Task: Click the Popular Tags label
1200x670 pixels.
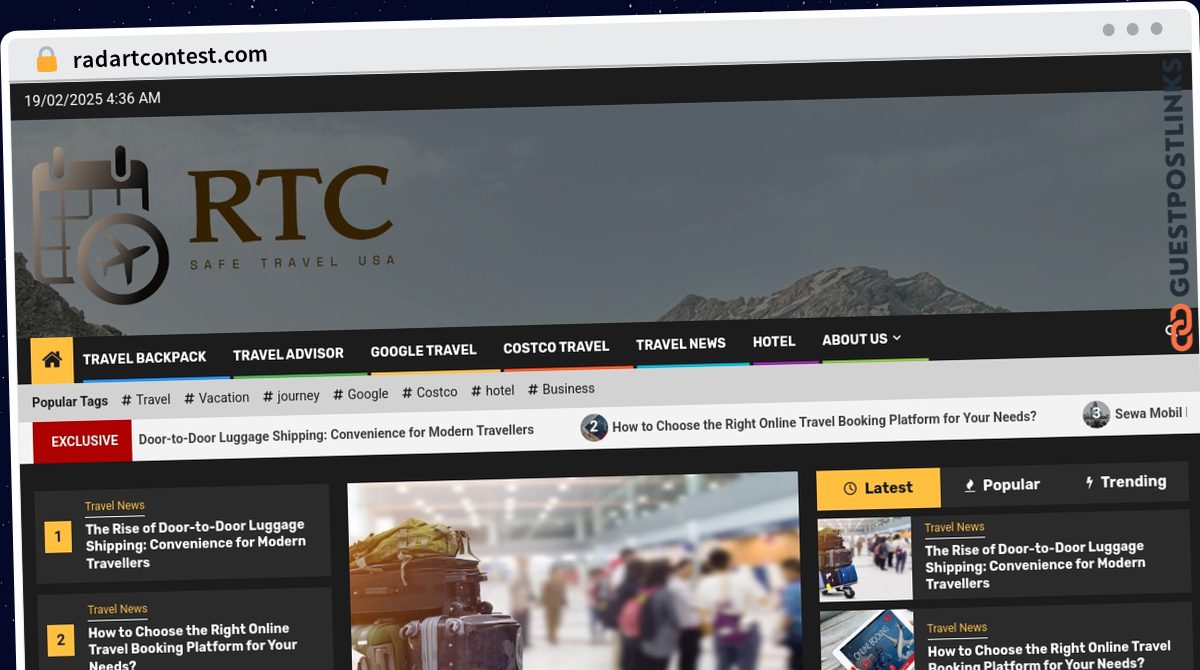Action: (x=70, y=402)
